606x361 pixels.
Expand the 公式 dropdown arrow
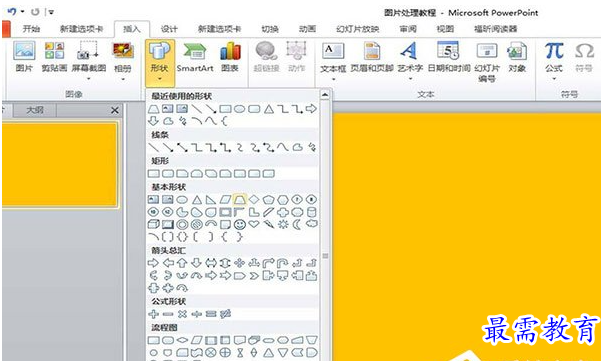point(554,80)
